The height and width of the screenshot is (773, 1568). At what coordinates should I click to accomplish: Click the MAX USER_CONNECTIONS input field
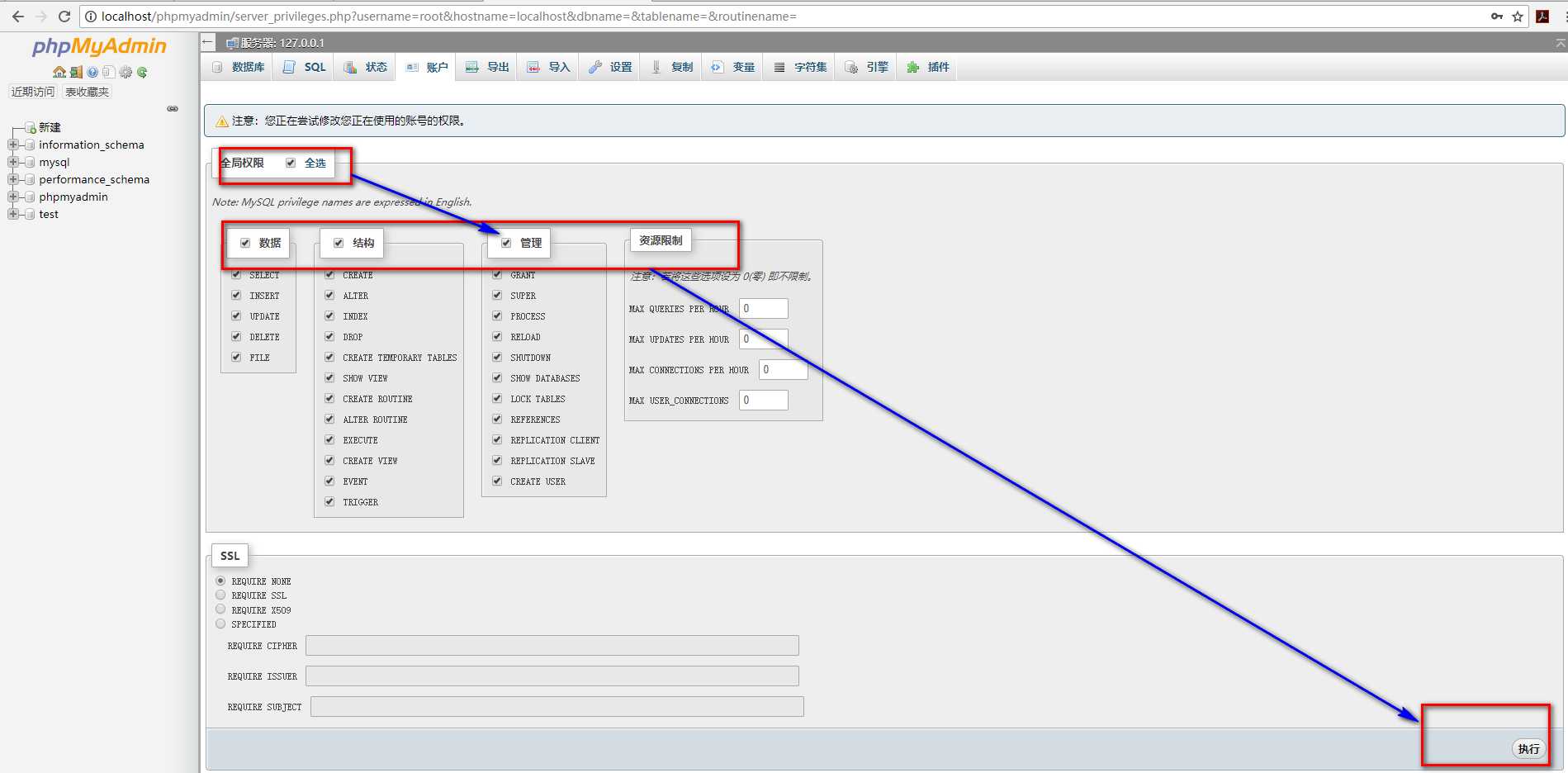pos(763,401)
